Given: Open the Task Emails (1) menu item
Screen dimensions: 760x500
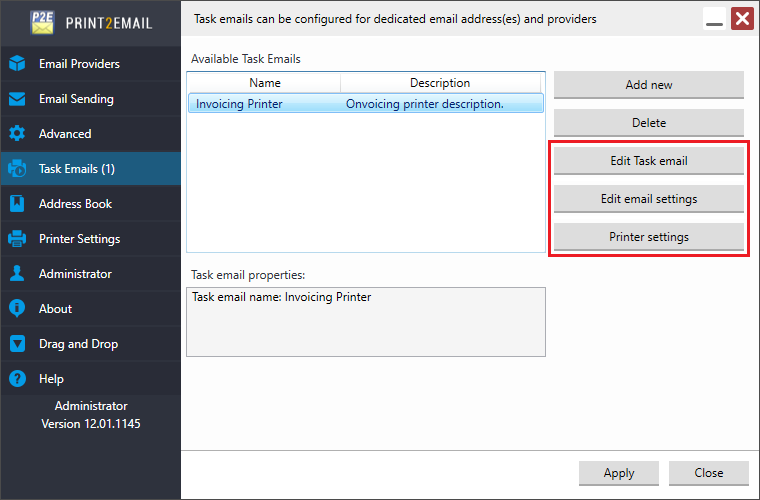Looking at the screenshot, I should point(77,169).
